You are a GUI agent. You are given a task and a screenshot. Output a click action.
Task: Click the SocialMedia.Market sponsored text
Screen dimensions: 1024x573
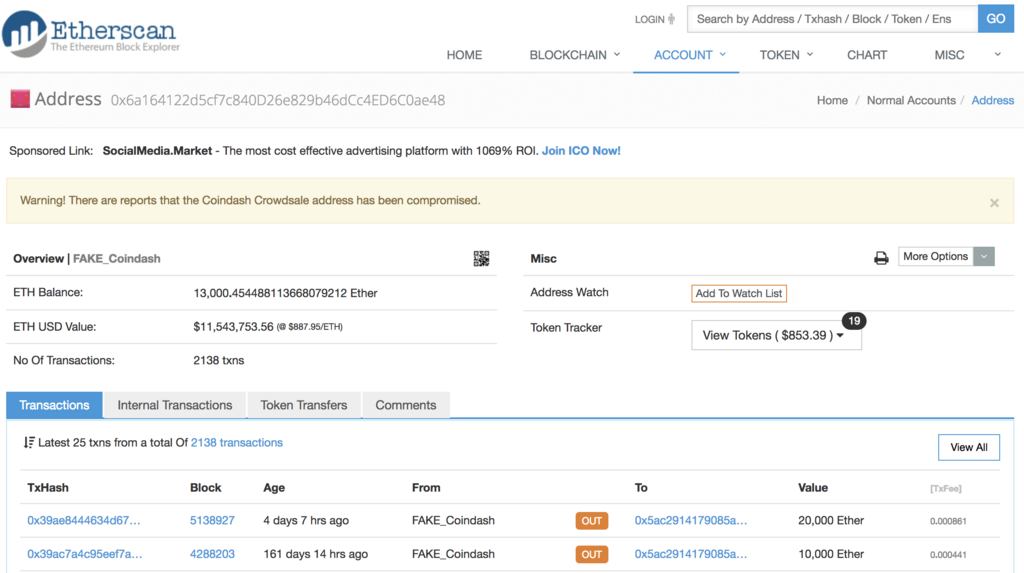[x=157, y=151]
